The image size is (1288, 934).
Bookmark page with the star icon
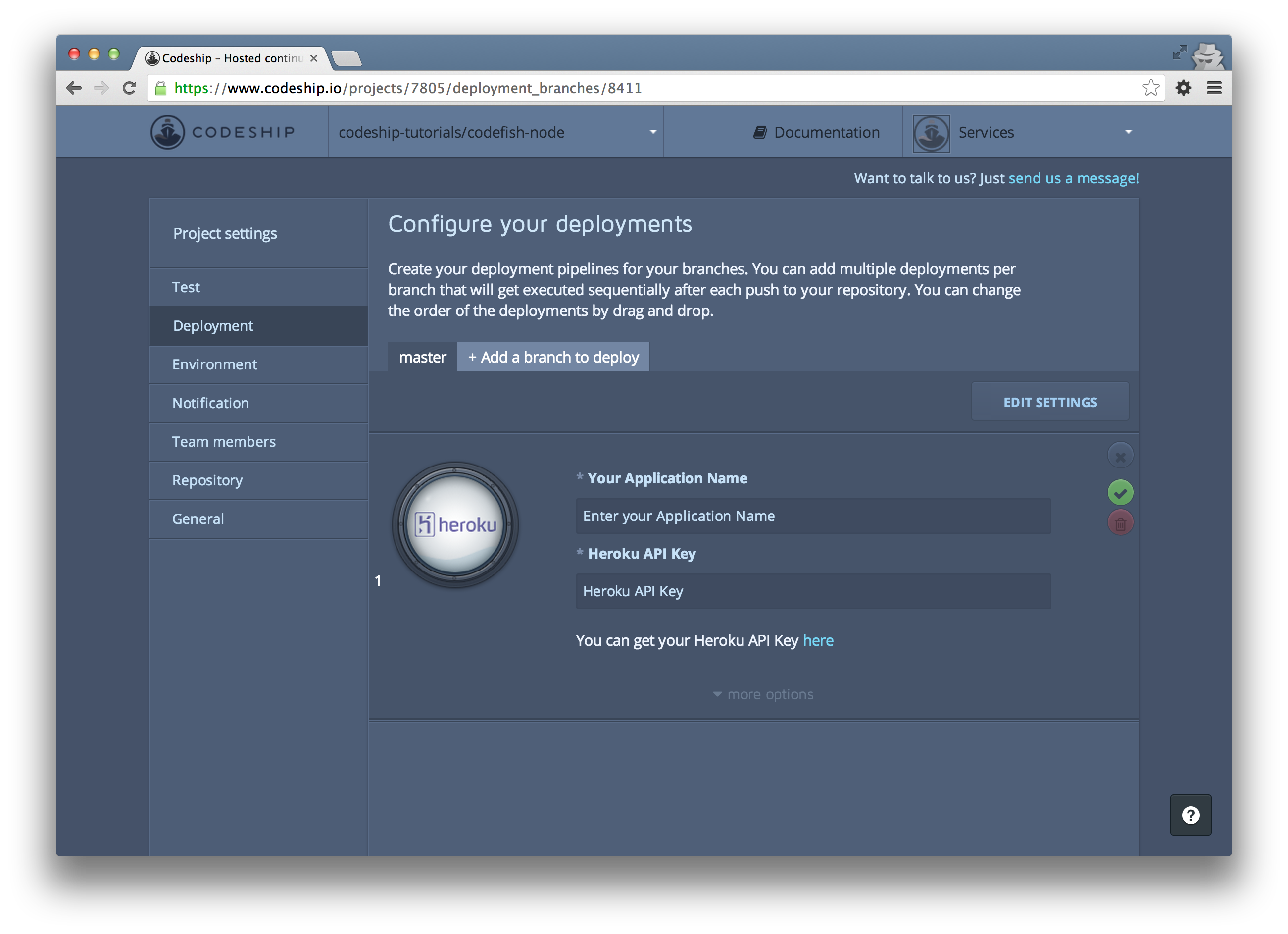pyautogui.click(x=1150, y=88)
